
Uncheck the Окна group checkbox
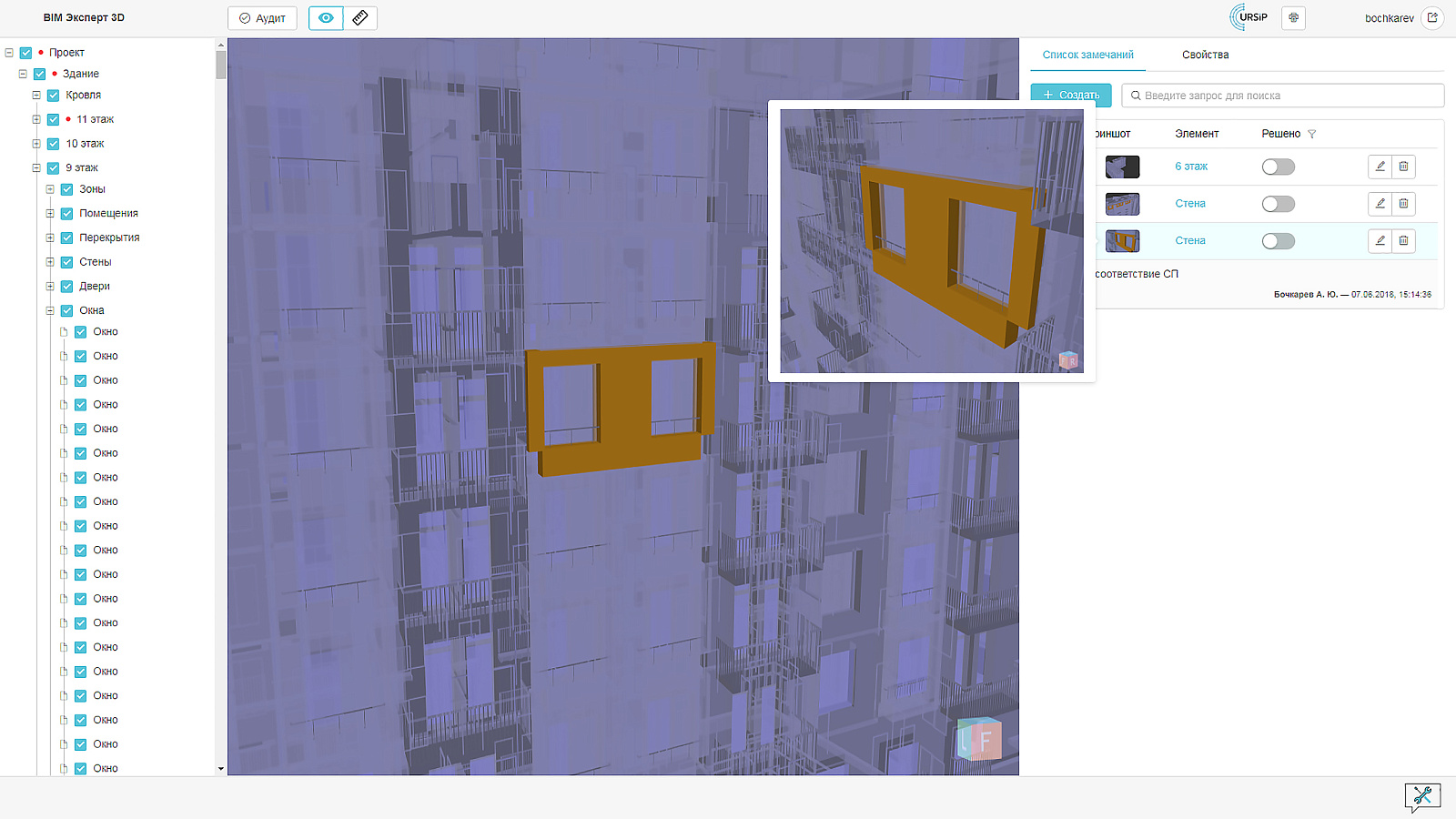pos(67,310)
